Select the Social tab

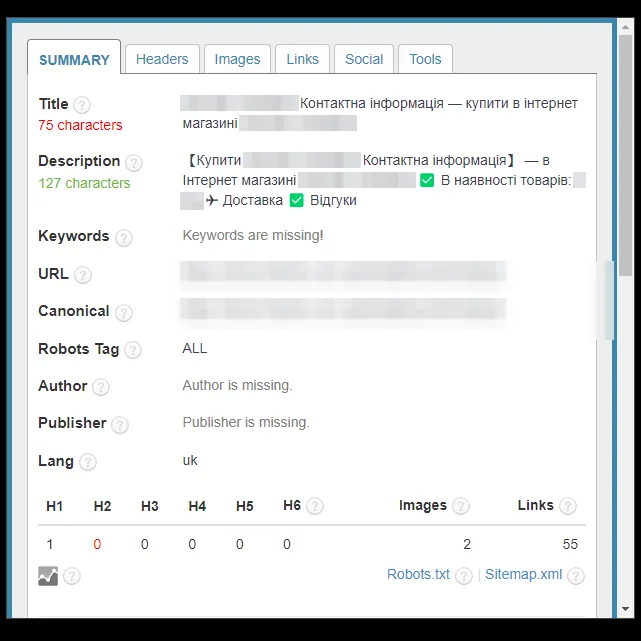click(364, 59)
